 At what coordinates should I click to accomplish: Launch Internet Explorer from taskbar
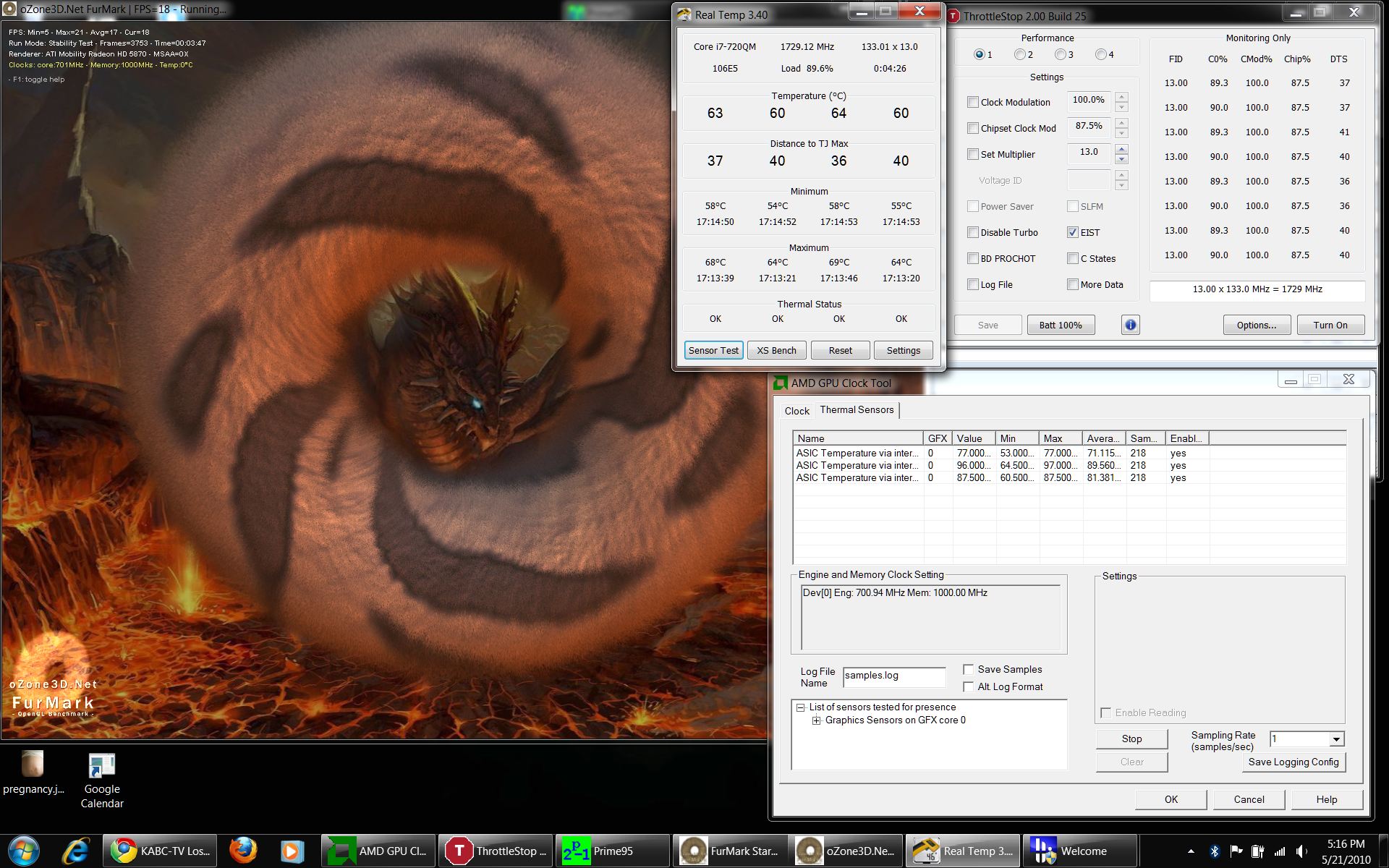tap(75, 851)
